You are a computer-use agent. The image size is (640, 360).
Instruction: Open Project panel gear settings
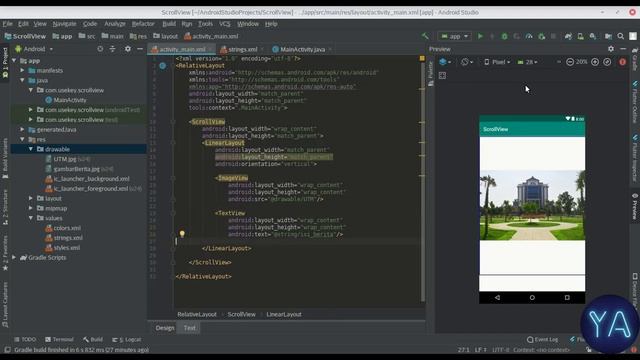click(x=128, y=49)
